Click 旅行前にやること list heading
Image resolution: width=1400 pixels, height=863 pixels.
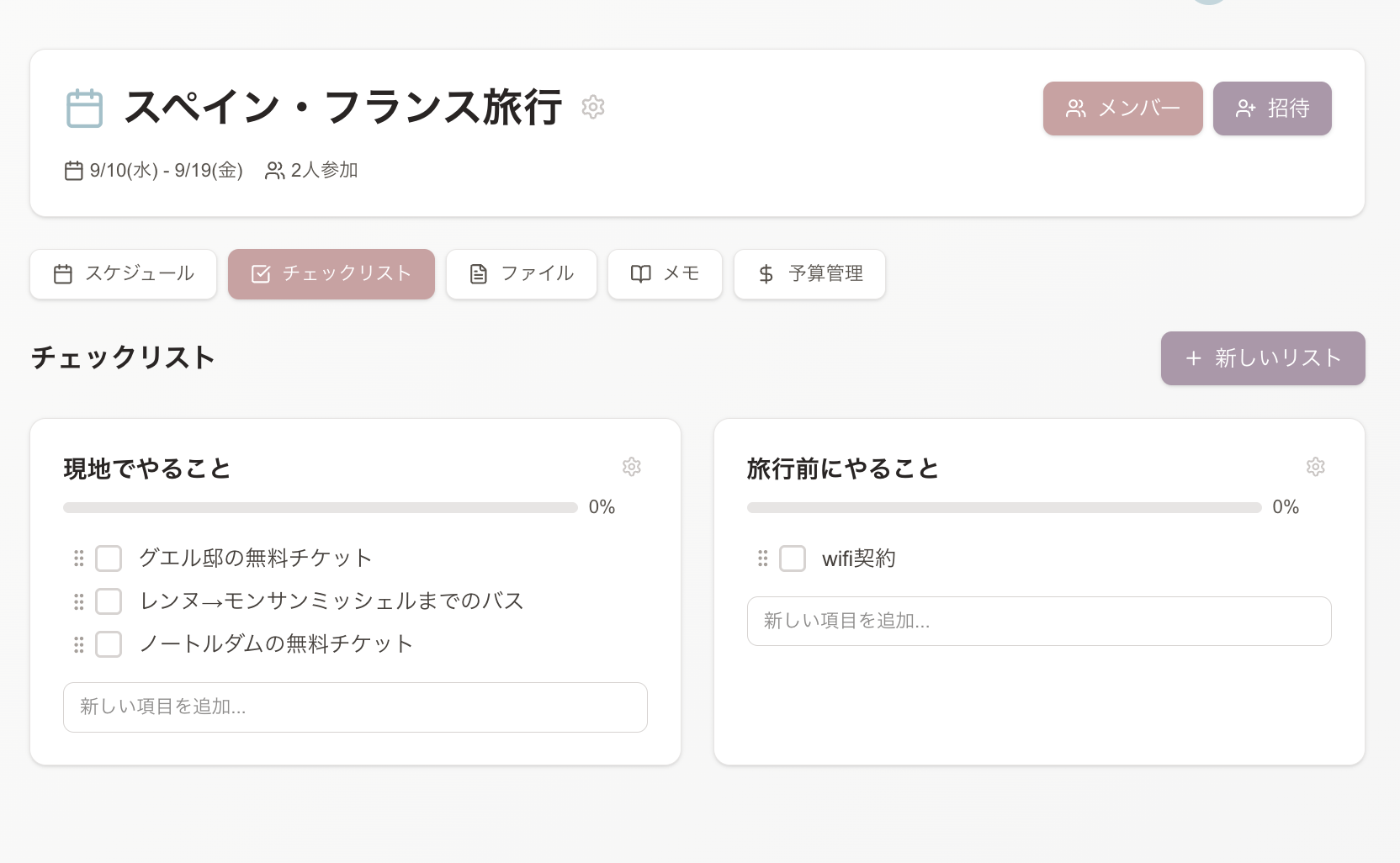[843, 468]
